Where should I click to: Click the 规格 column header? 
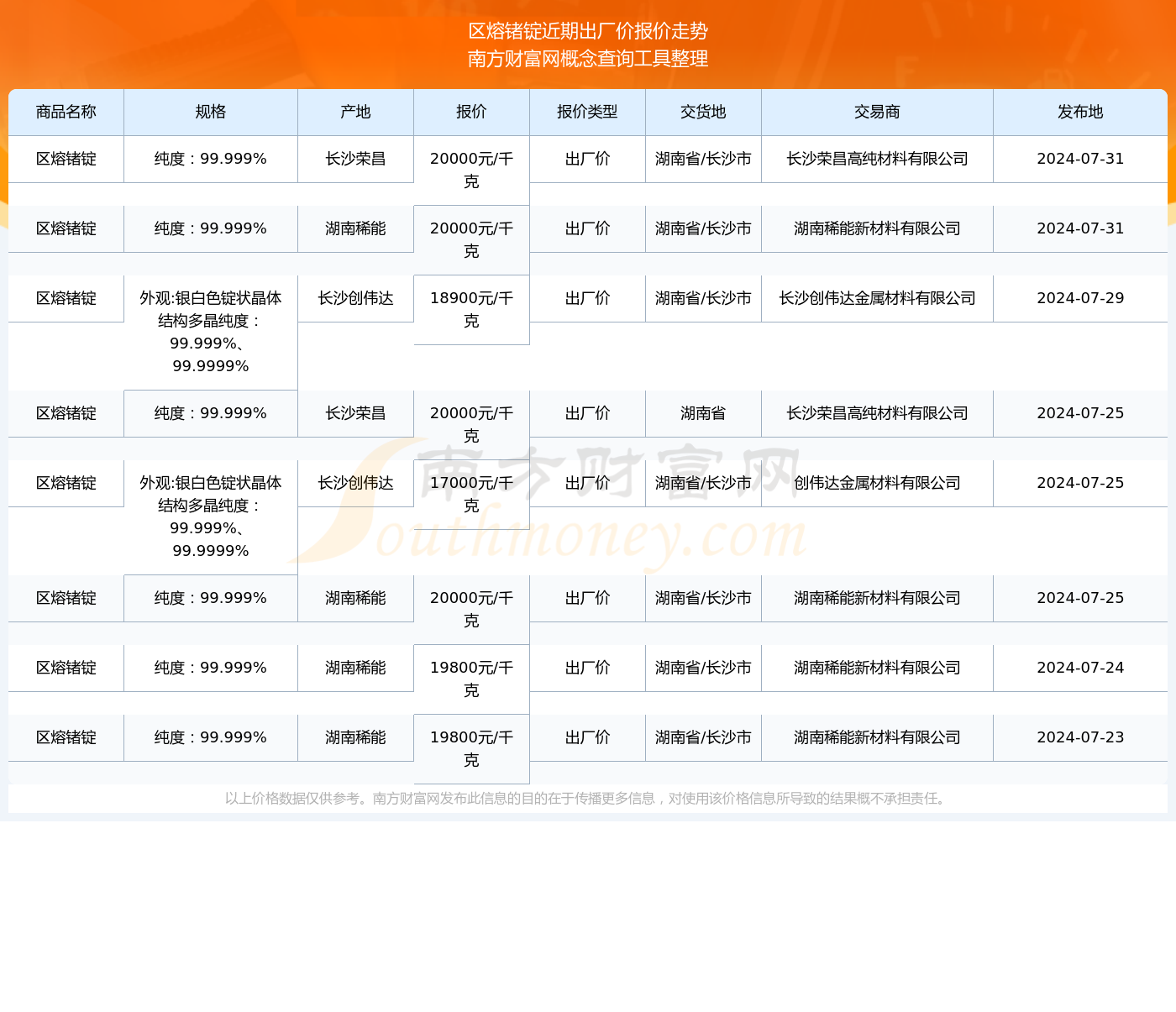(211, 113)
